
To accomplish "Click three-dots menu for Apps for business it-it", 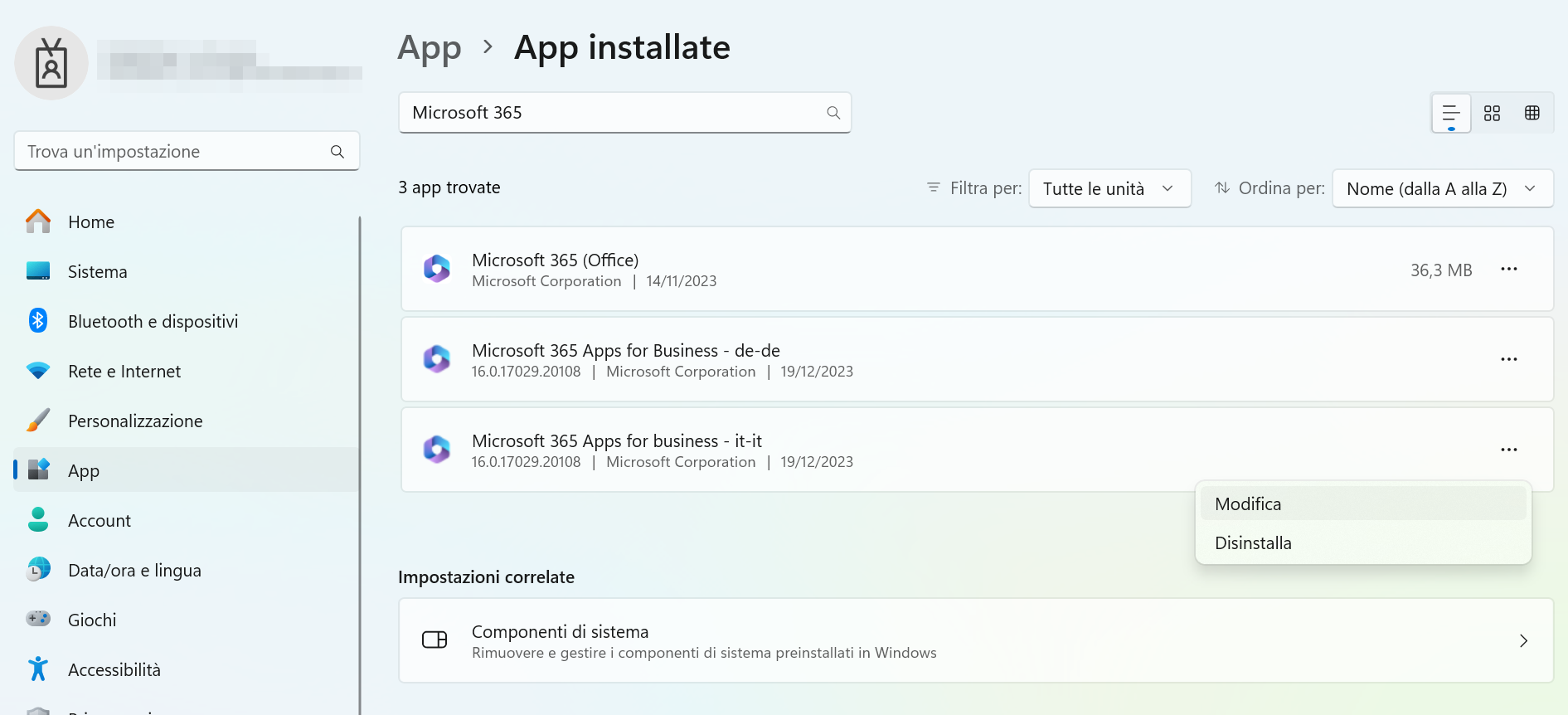I will (x=1509, y=450).
